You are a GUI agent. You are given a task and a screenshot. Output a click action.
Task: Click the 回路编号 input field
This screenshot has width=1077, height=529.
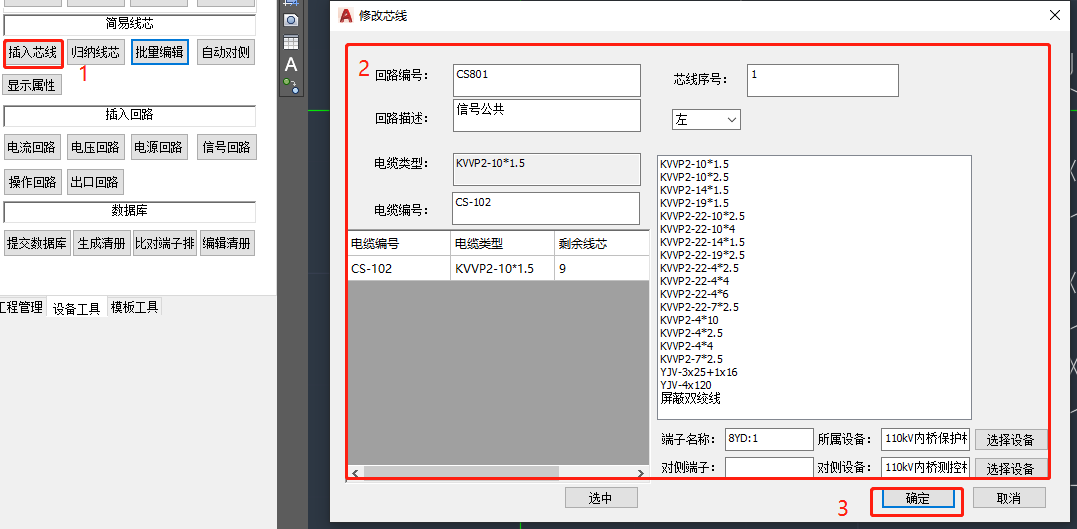546,80
